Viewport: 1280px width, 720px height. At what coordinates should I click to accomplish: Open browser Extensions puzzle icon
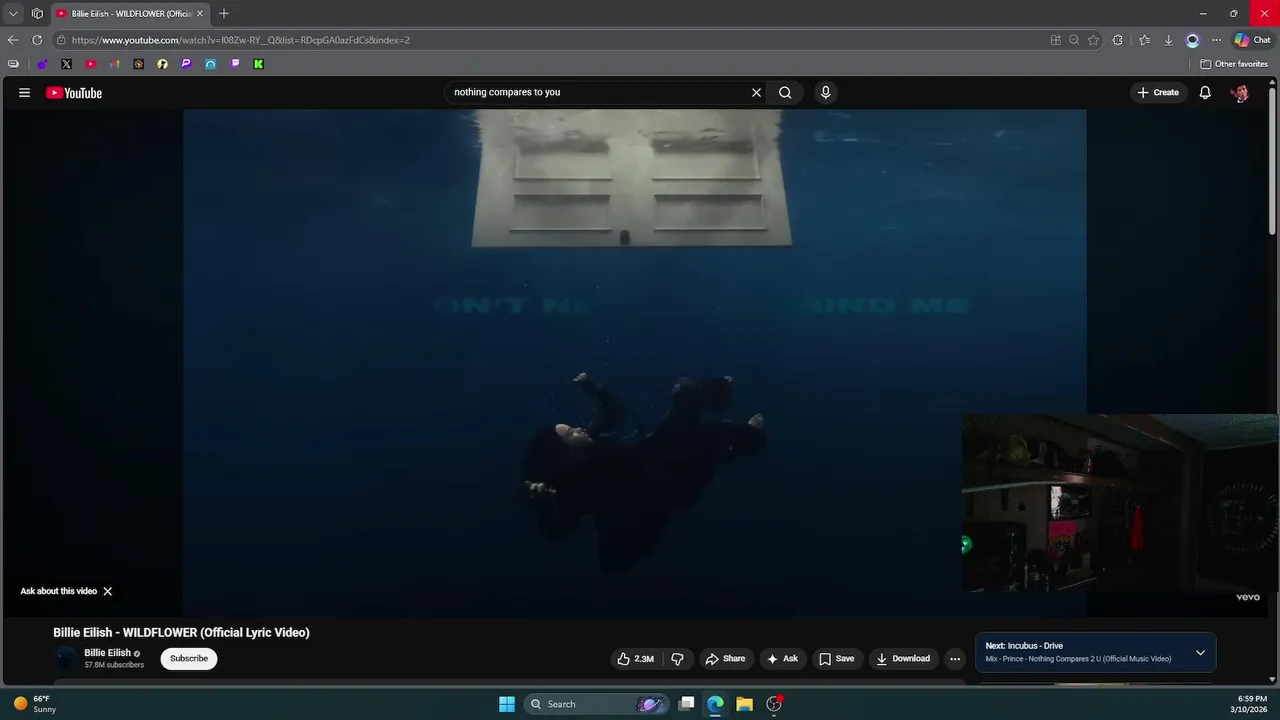pyautogui.click(x=1118, y=40)
